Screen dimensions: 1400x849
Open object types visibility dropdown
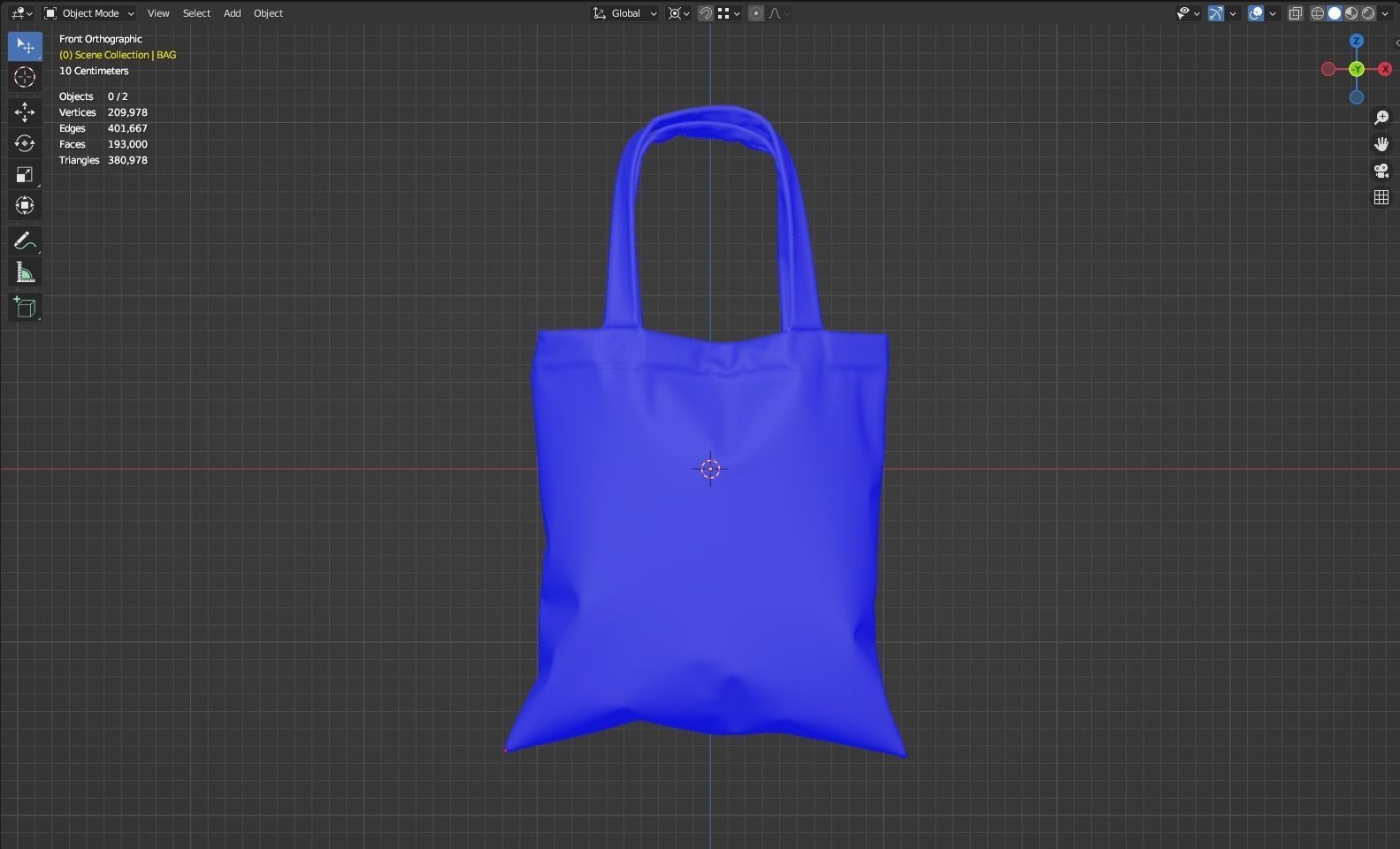coord(1188,13)
